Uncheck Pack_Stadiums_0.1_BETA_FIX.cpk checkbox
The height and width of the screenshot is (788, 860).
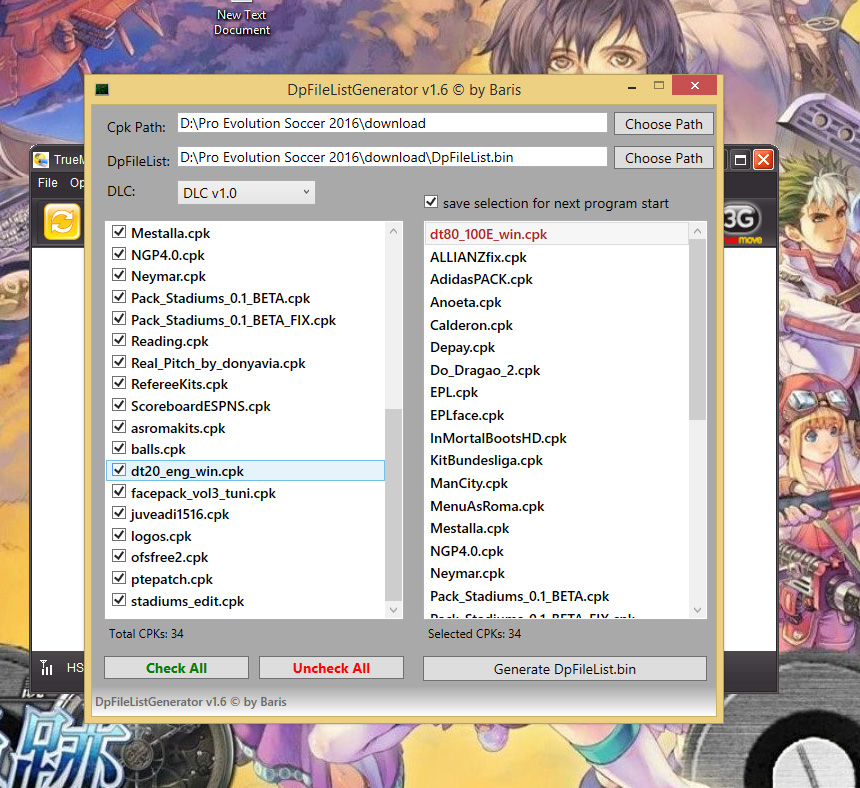click(x=118, y=319)
